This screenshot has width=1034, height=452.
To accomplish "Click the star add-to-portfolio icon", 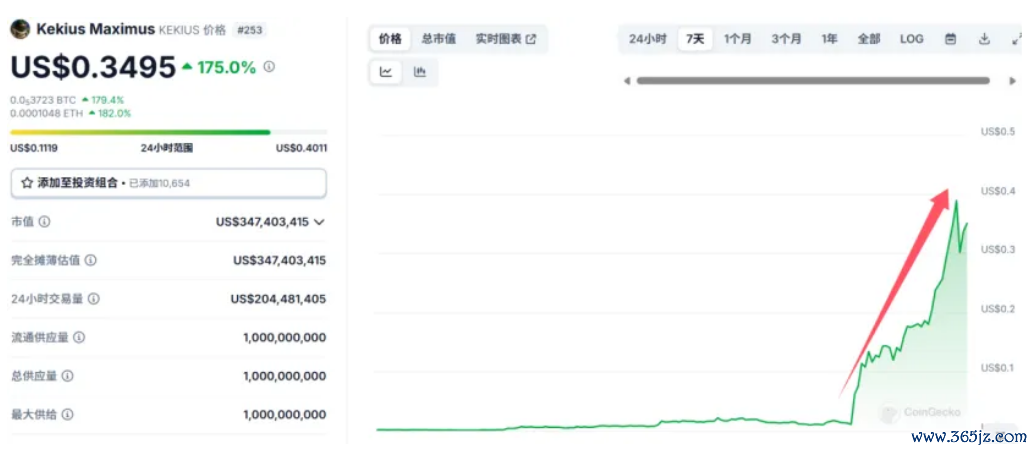I will tap(27, 183).
